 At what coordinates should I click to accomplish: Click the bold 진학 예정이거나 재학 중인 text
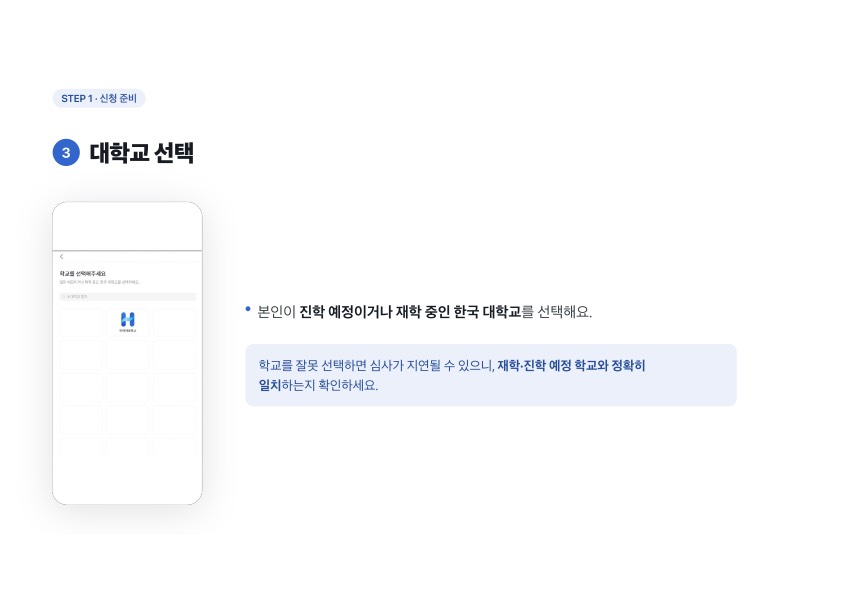[x=374, y=312]
